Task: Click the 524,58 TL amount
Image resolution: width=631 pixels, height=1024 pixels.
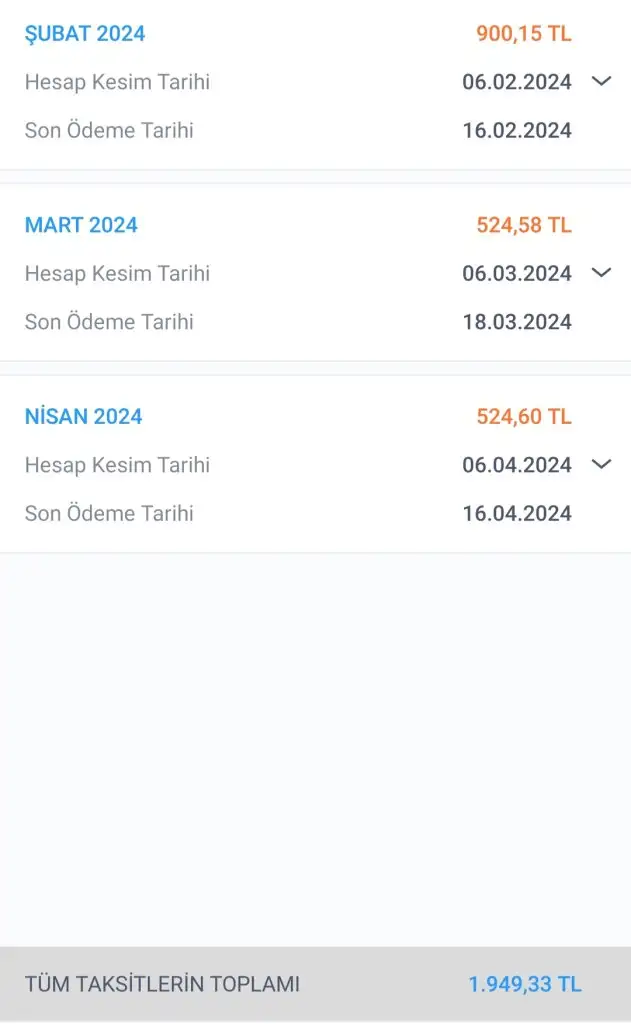Action: (524, 225)
